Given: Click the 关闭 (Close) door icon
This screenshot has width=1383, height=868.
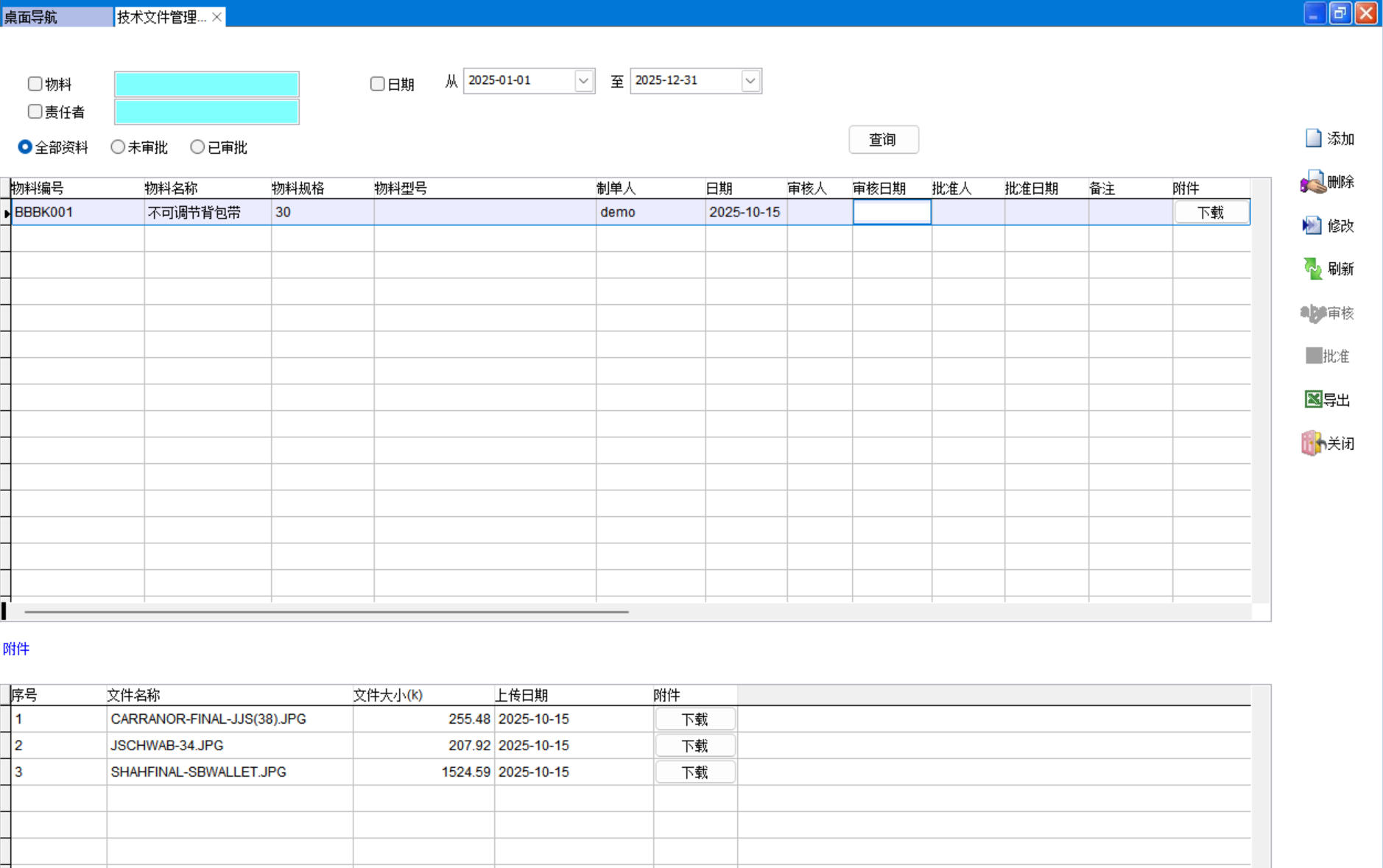Looking at the screenshot, I should coord(1312,443).
